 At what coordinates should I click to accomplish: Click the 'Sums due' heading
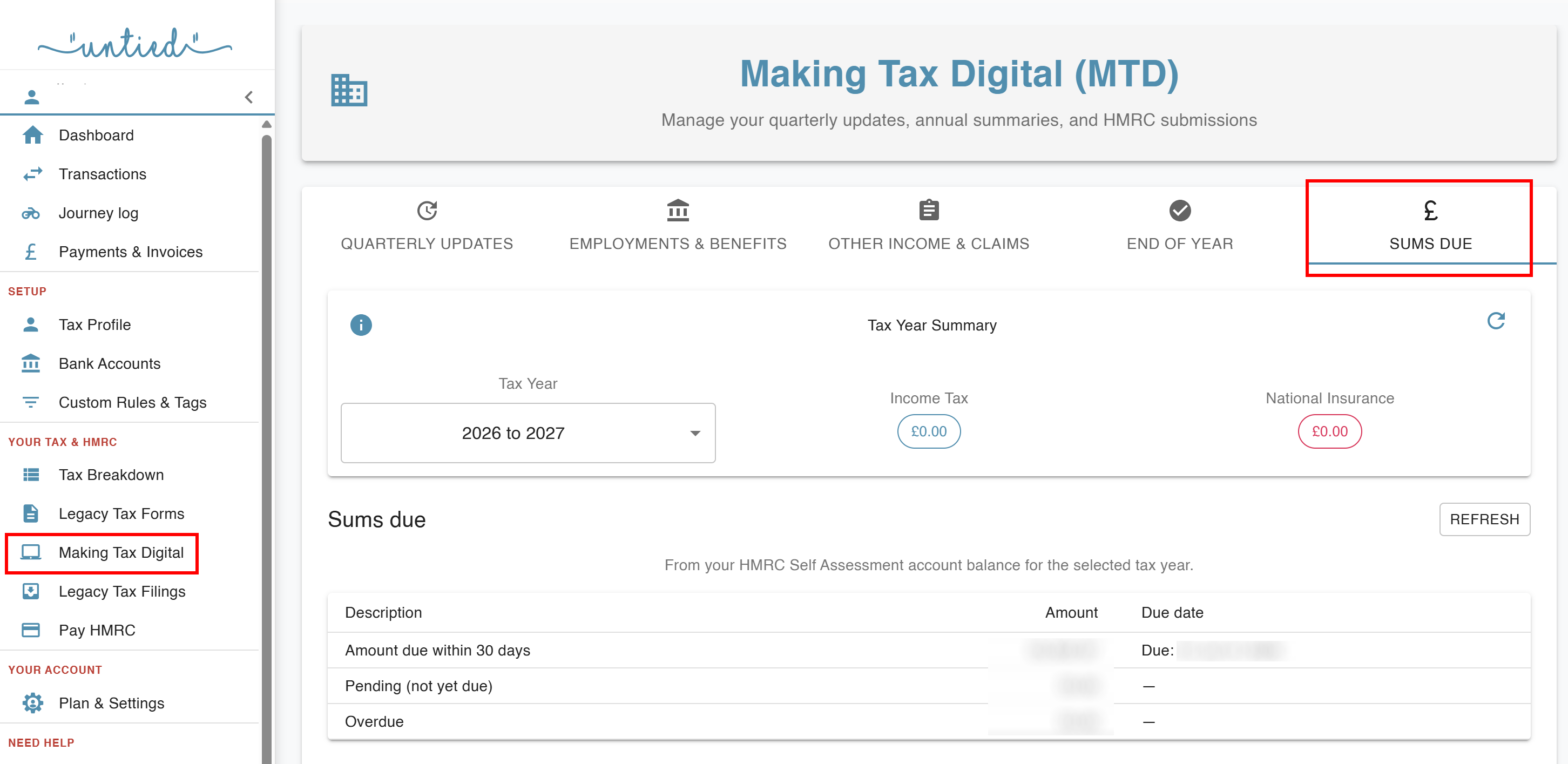pyautogui.click(x=376, y=519)
